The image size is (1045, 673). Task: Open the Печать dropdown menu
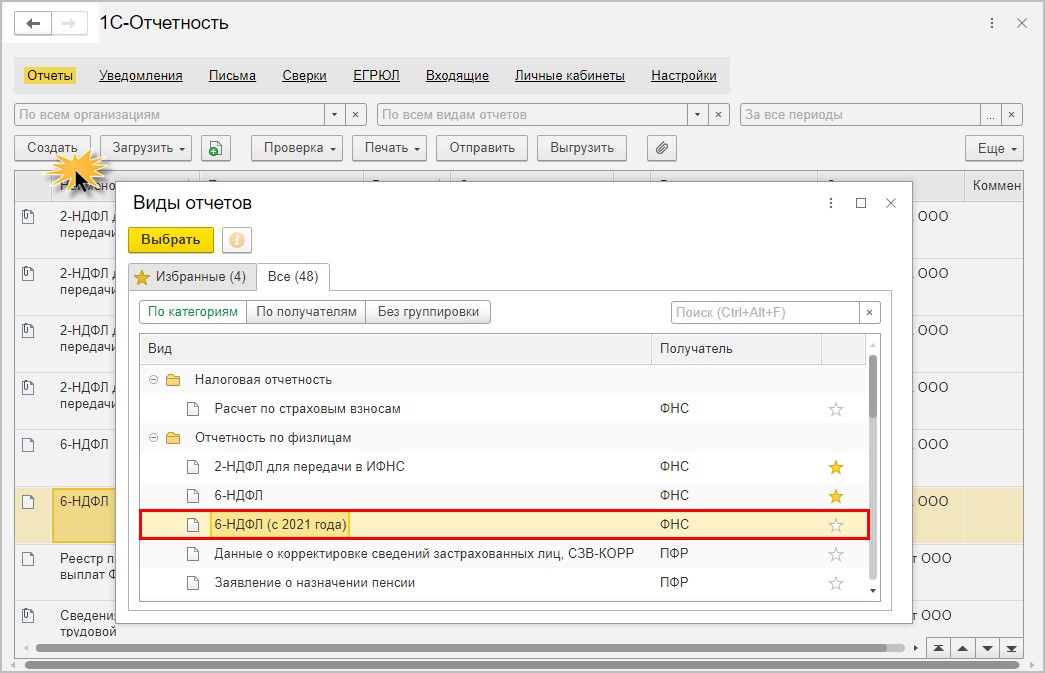tap(389, 148)
